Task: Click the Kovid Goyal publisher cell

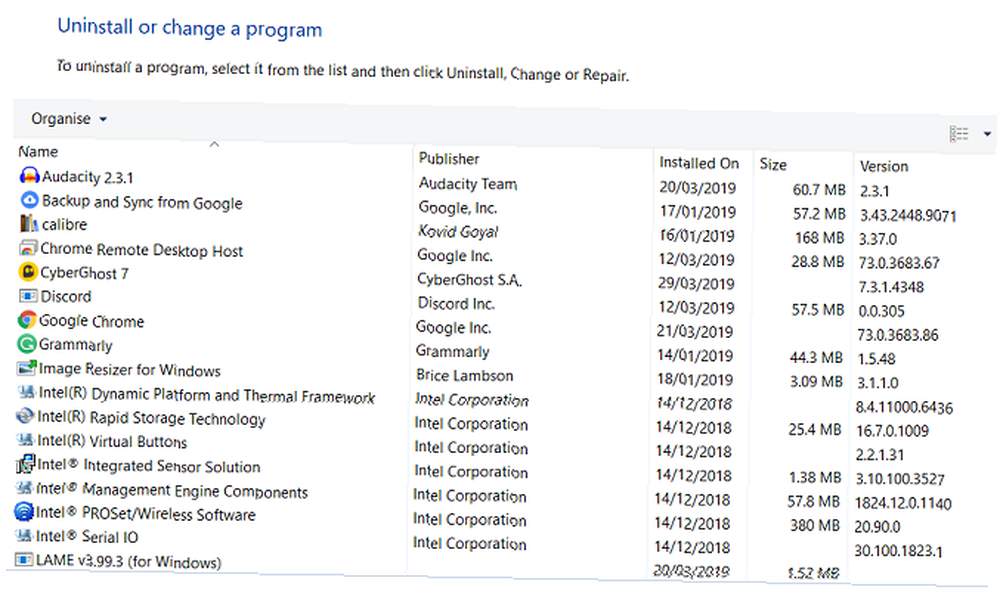Action: (458, 232)
